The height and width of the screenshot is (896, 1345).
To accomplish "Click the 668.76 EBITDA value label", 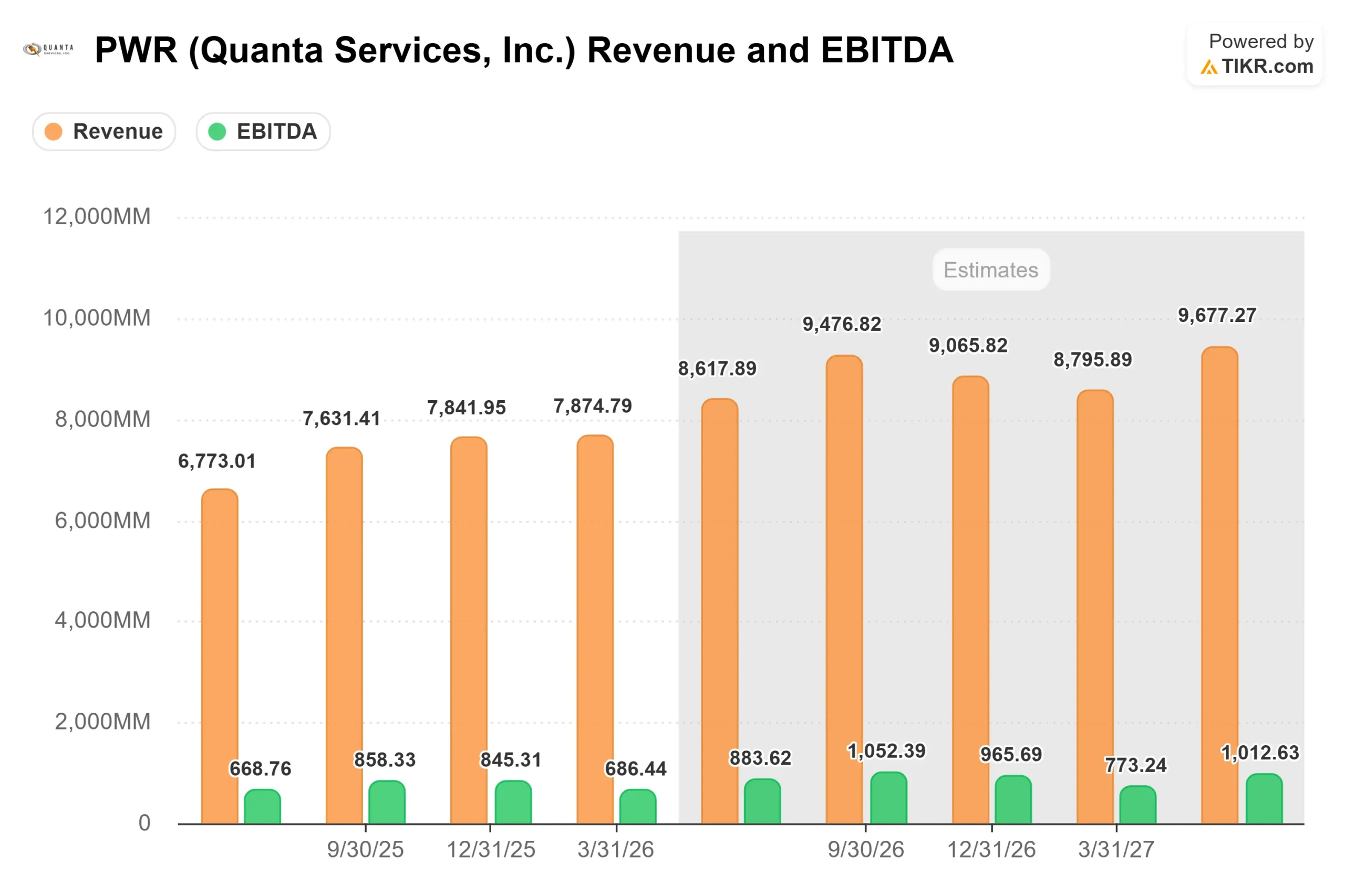I will click(x=261, y=769).
